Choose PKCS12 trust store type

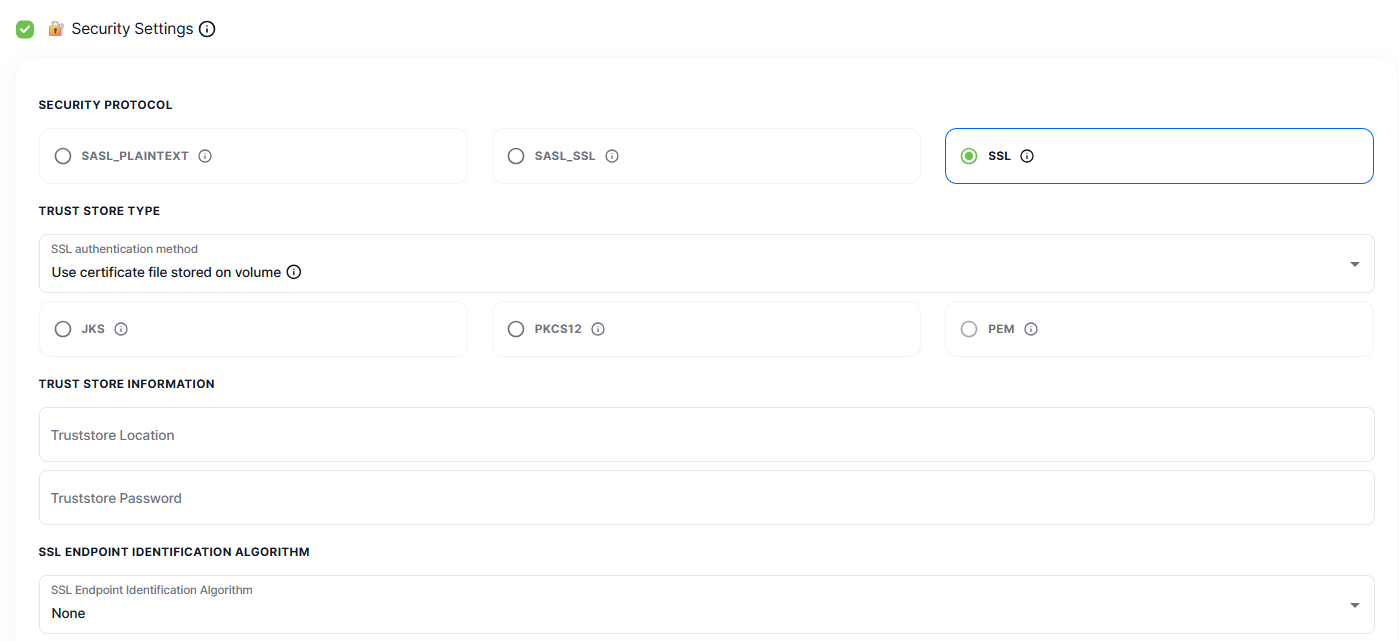[x=516, y=329]
